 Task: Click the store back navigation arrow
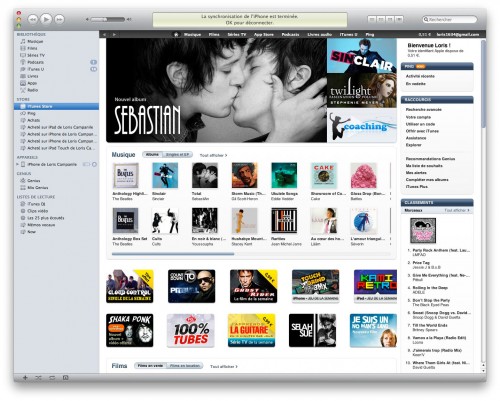pos(104,34)
